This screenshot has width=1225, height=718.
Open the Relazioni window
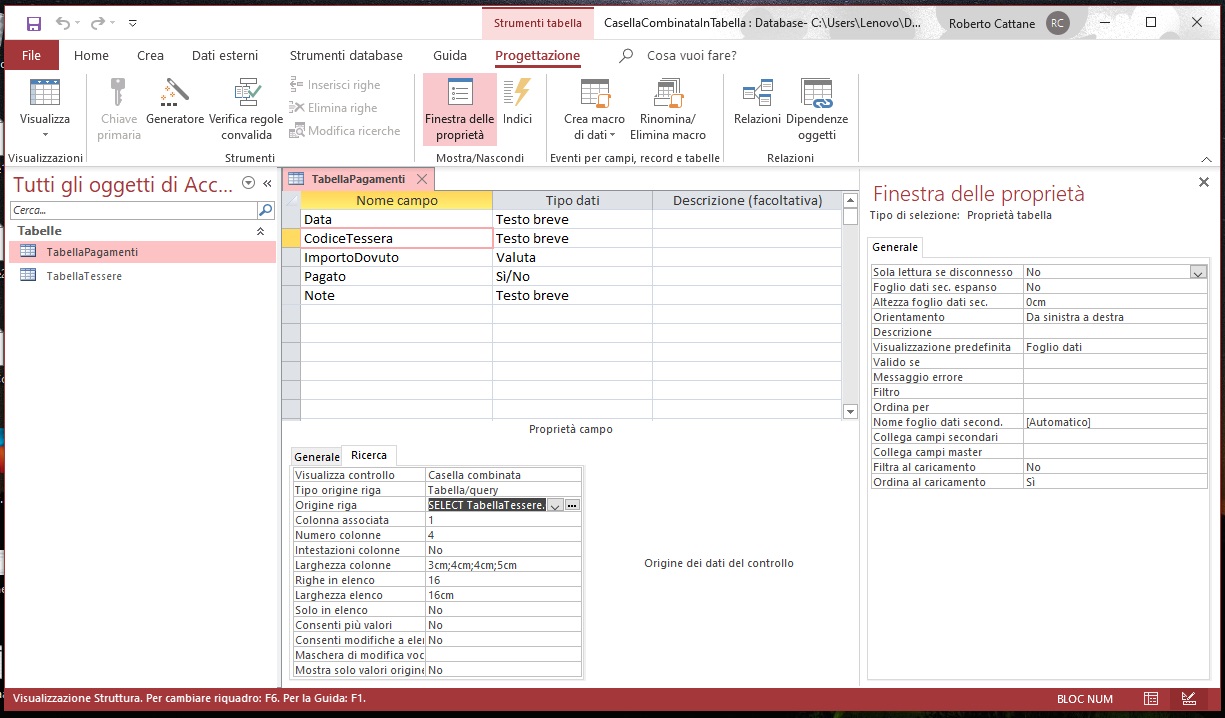coord(757,103)
